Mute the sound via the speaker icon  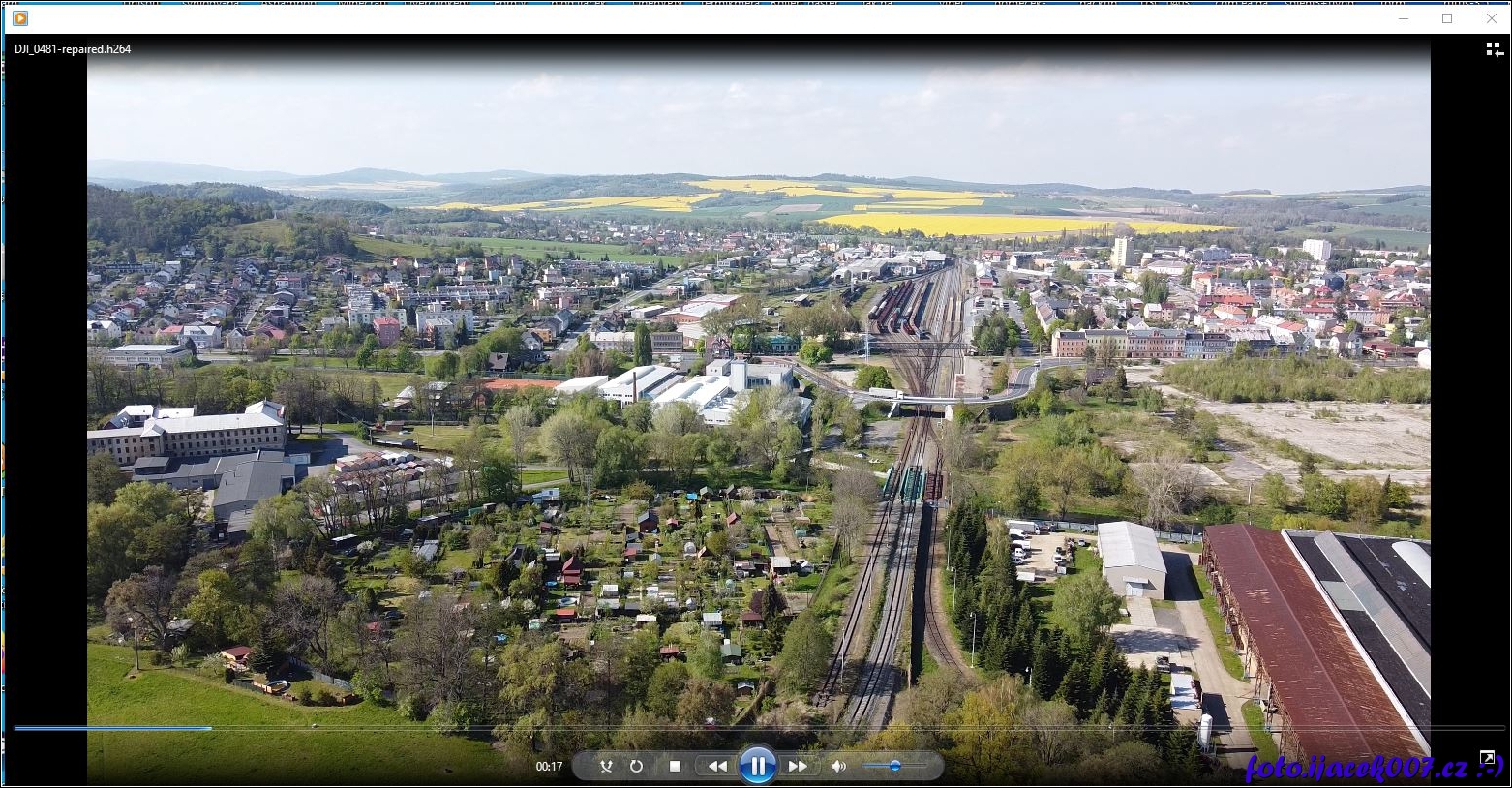point(838,766)
